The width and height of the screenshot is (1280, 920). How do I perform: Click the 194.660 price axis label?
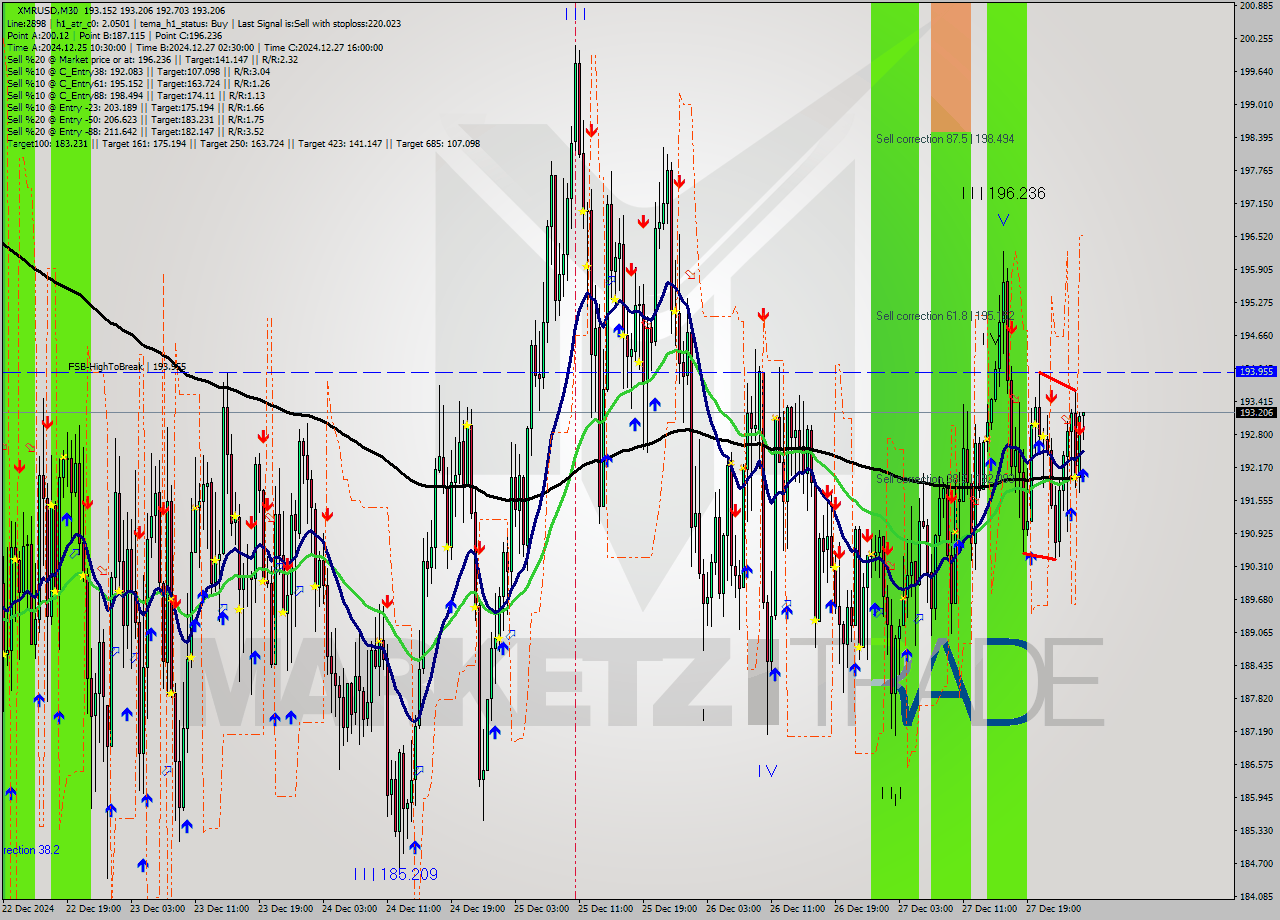[1256, 336]
